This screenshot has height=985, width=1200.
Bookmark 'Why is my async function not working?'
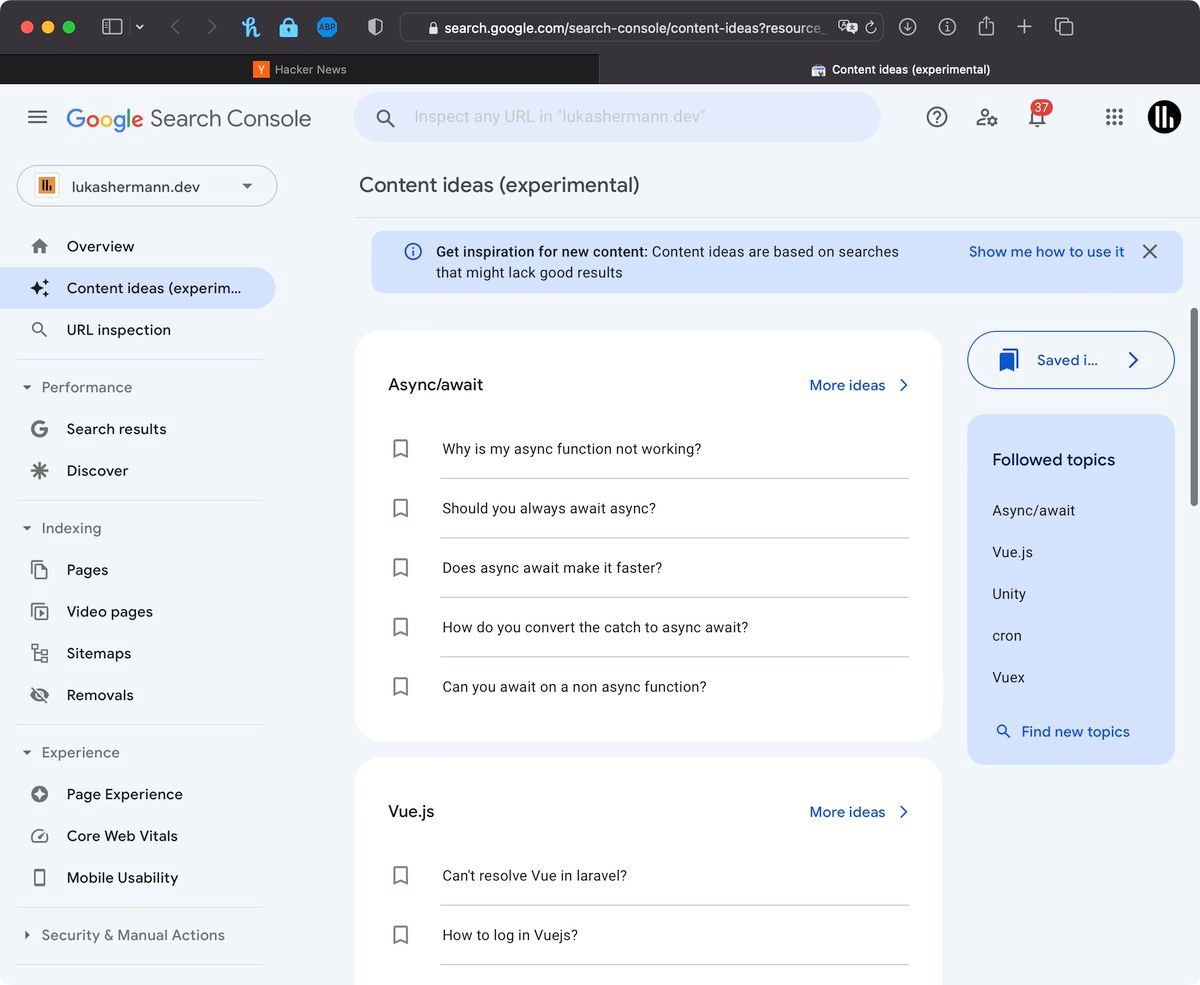tap(401, 449)
